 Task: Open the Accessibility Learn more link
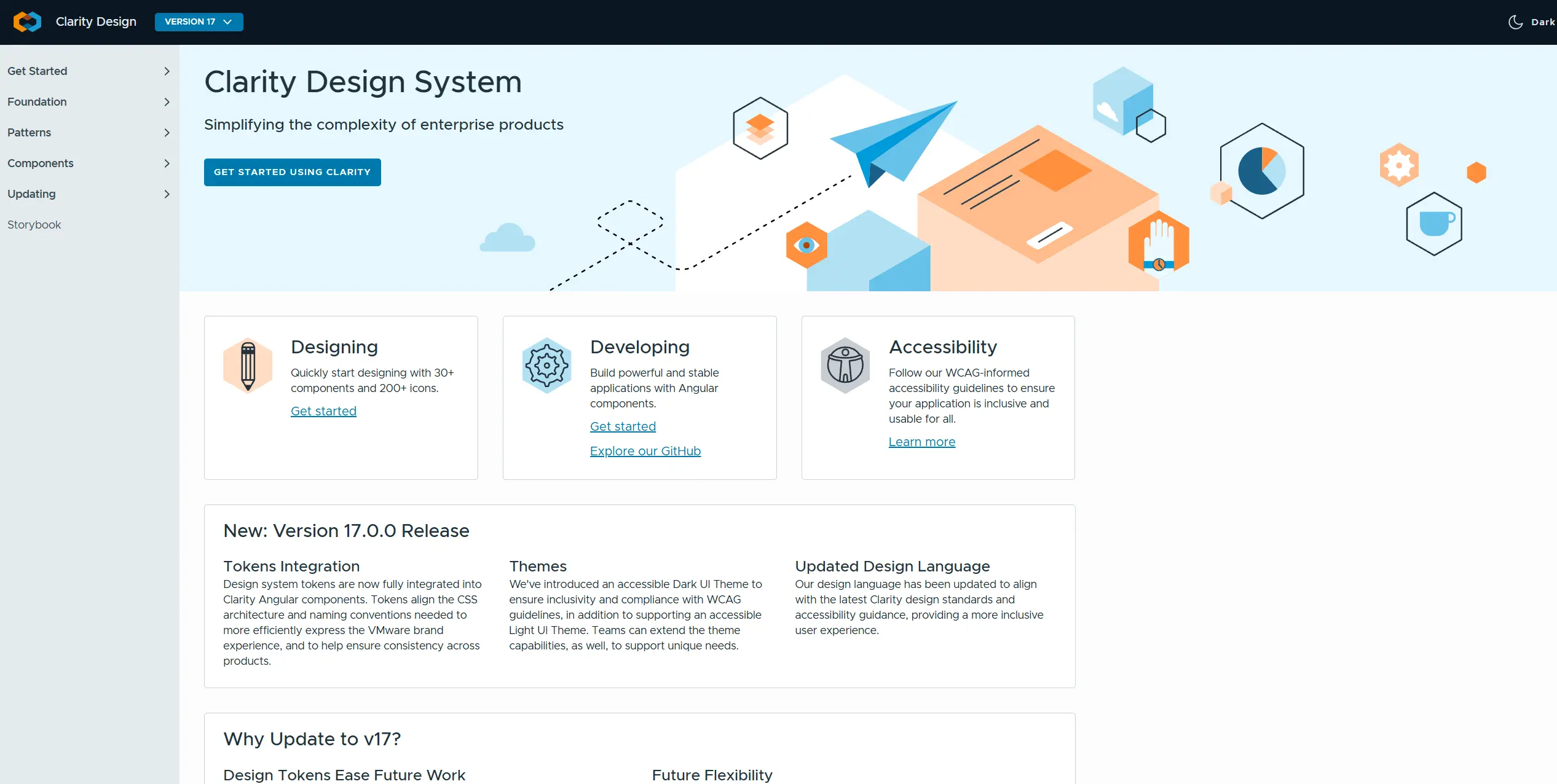point(922,442)
